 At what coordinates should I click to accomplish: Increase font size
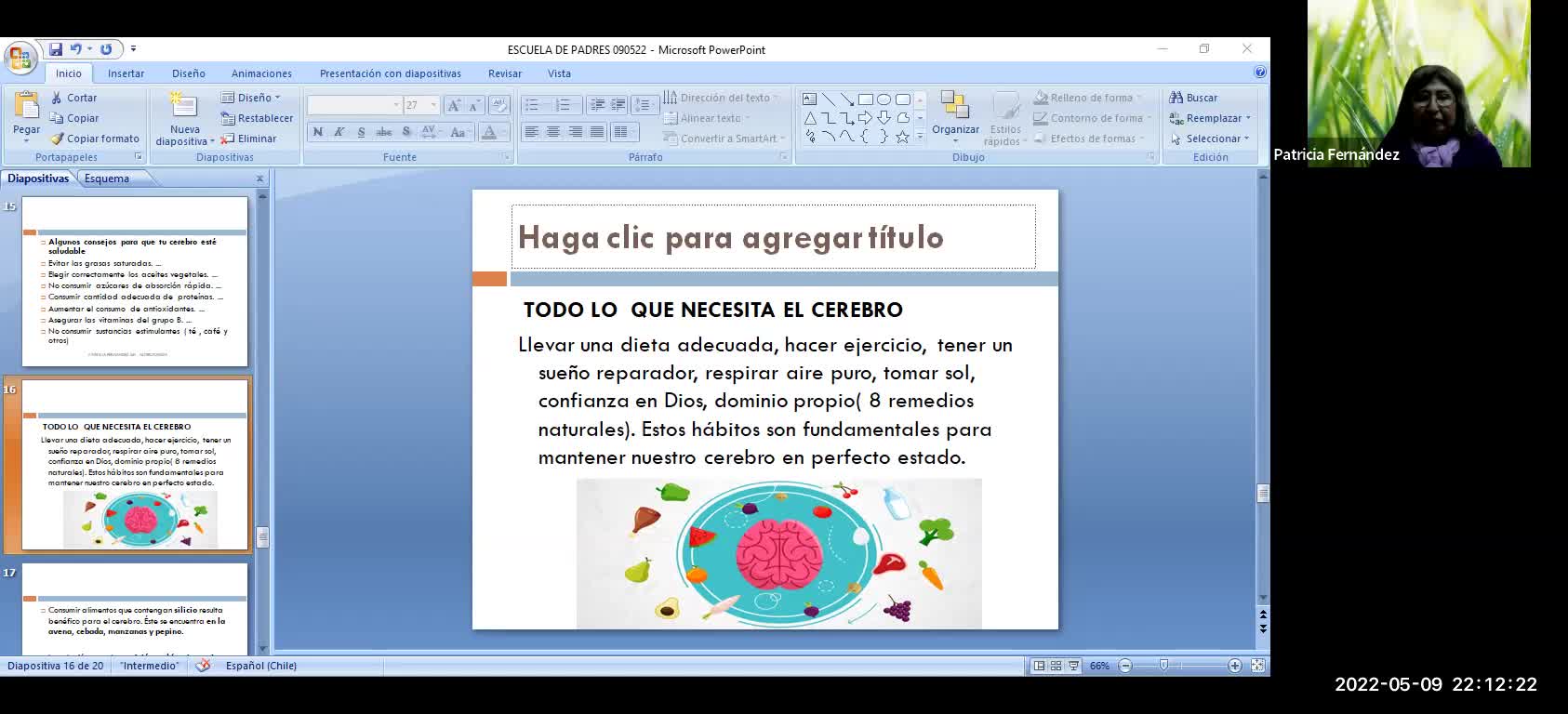point(454,105)
